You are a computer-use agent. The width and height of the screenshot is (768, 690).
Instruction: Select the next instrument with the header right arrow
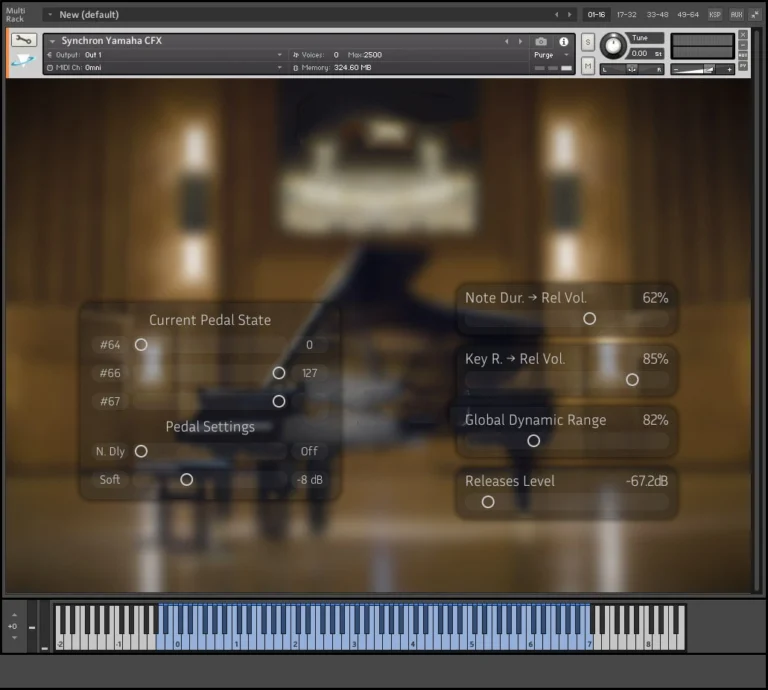(520, 42)
